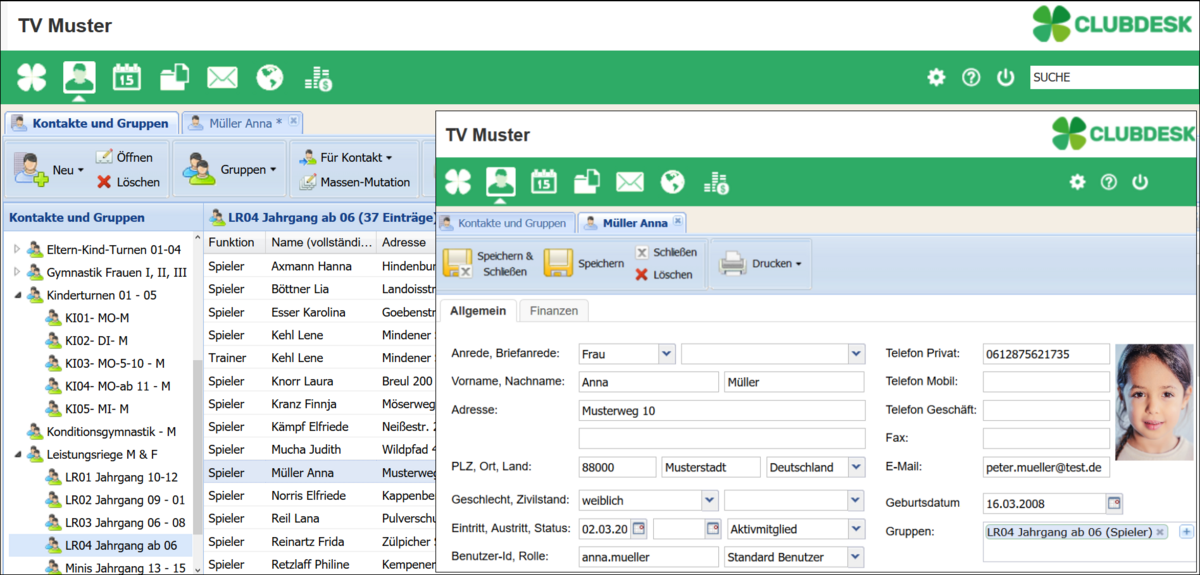Collapse the Kinderturnen 01 - 05 tree node
The width and height of the screenshot is (1200, 575).
[x=17, y=295]
